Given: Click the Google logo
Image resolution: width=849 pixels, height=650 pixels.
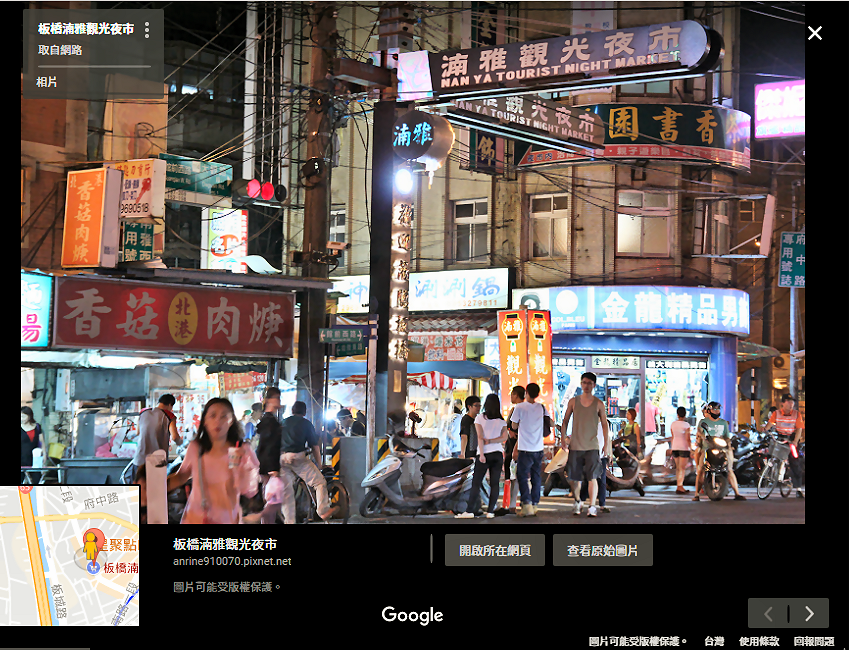Looking at the screenshot, I should [412, 615].
